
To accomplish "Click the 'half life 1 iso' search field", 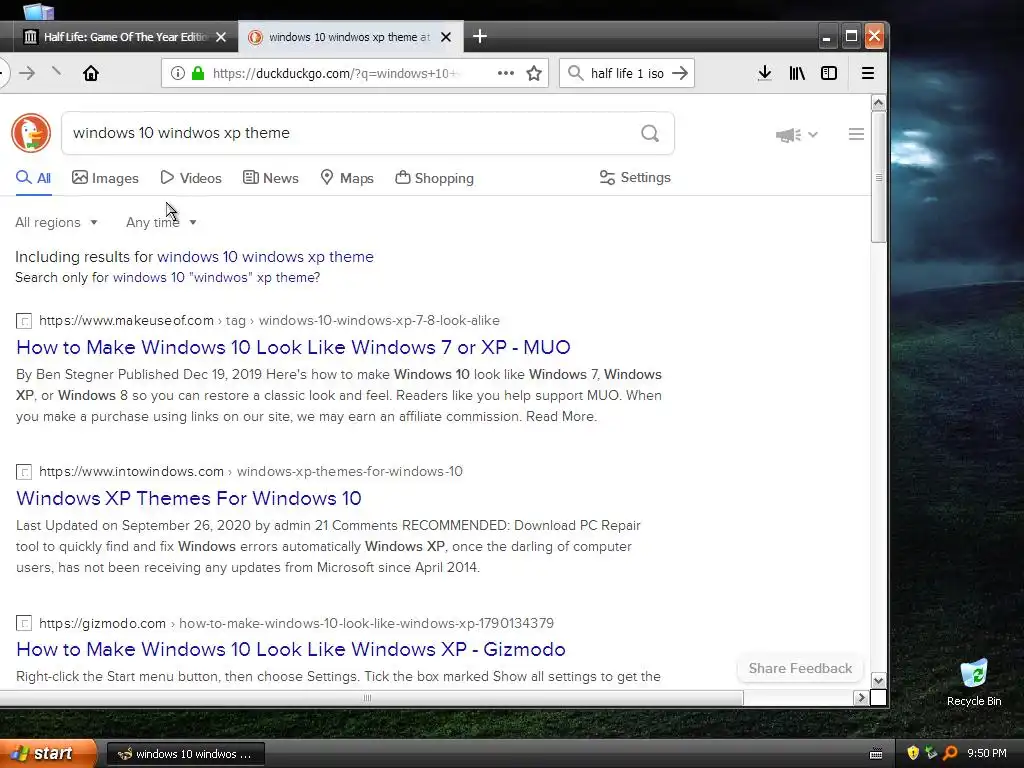I will pyautogui.click(x=626, y=73).
